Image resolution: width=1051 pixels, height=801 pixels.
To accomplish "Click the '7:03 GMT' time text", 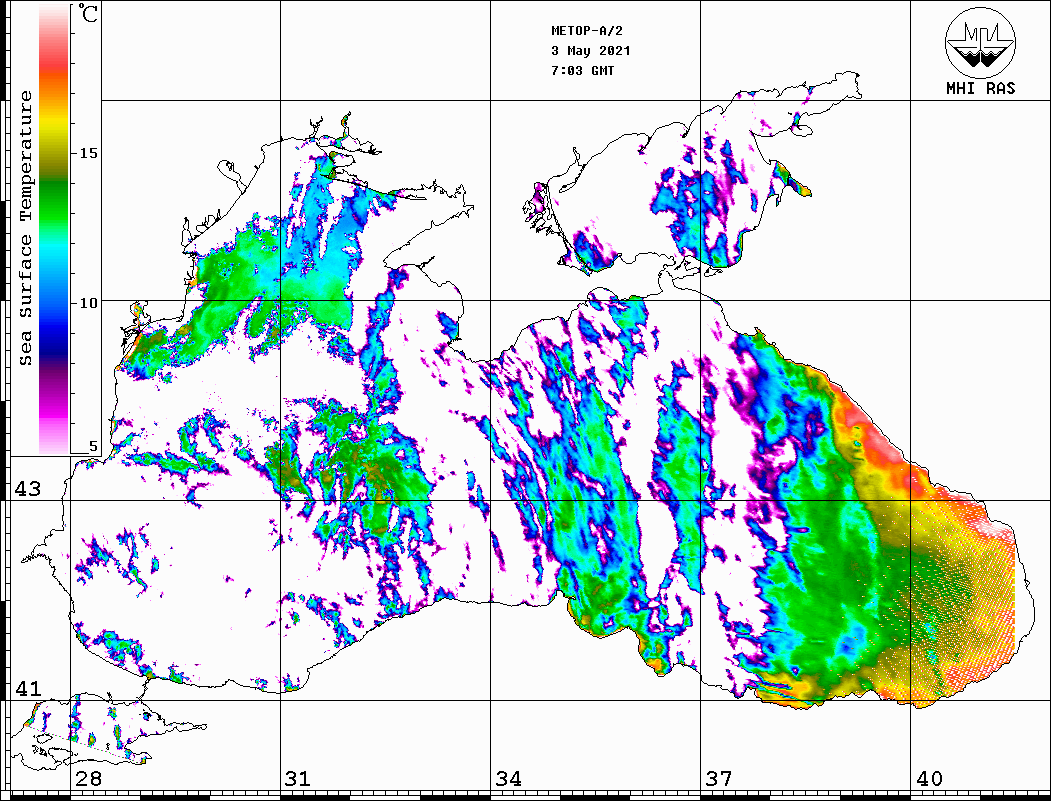I will click(582, 70).
